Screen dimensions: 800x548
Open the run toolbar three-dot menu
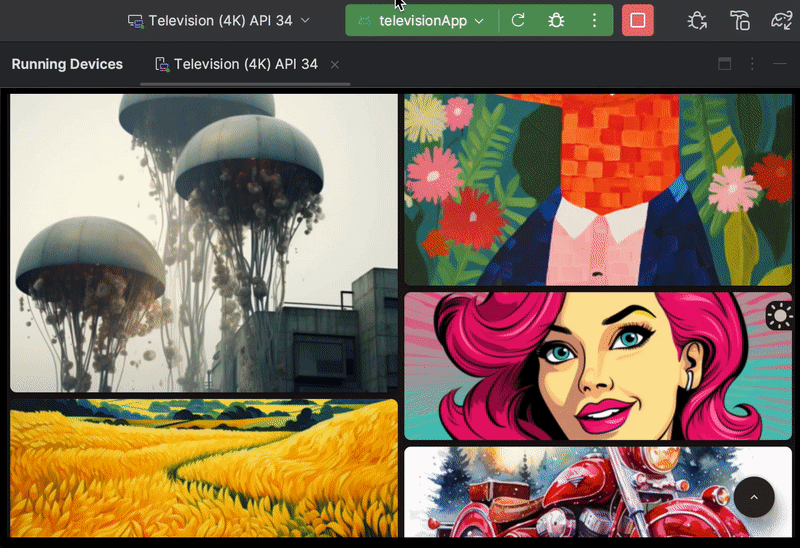tap(594, 20)
